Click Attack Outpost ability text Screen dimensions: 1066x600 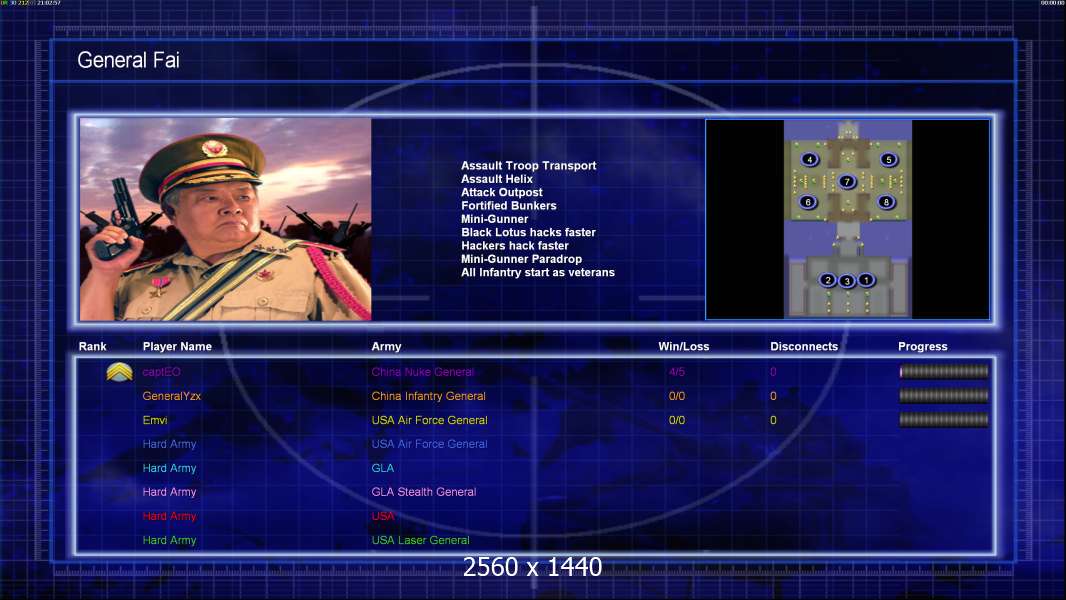click(502, 192)
